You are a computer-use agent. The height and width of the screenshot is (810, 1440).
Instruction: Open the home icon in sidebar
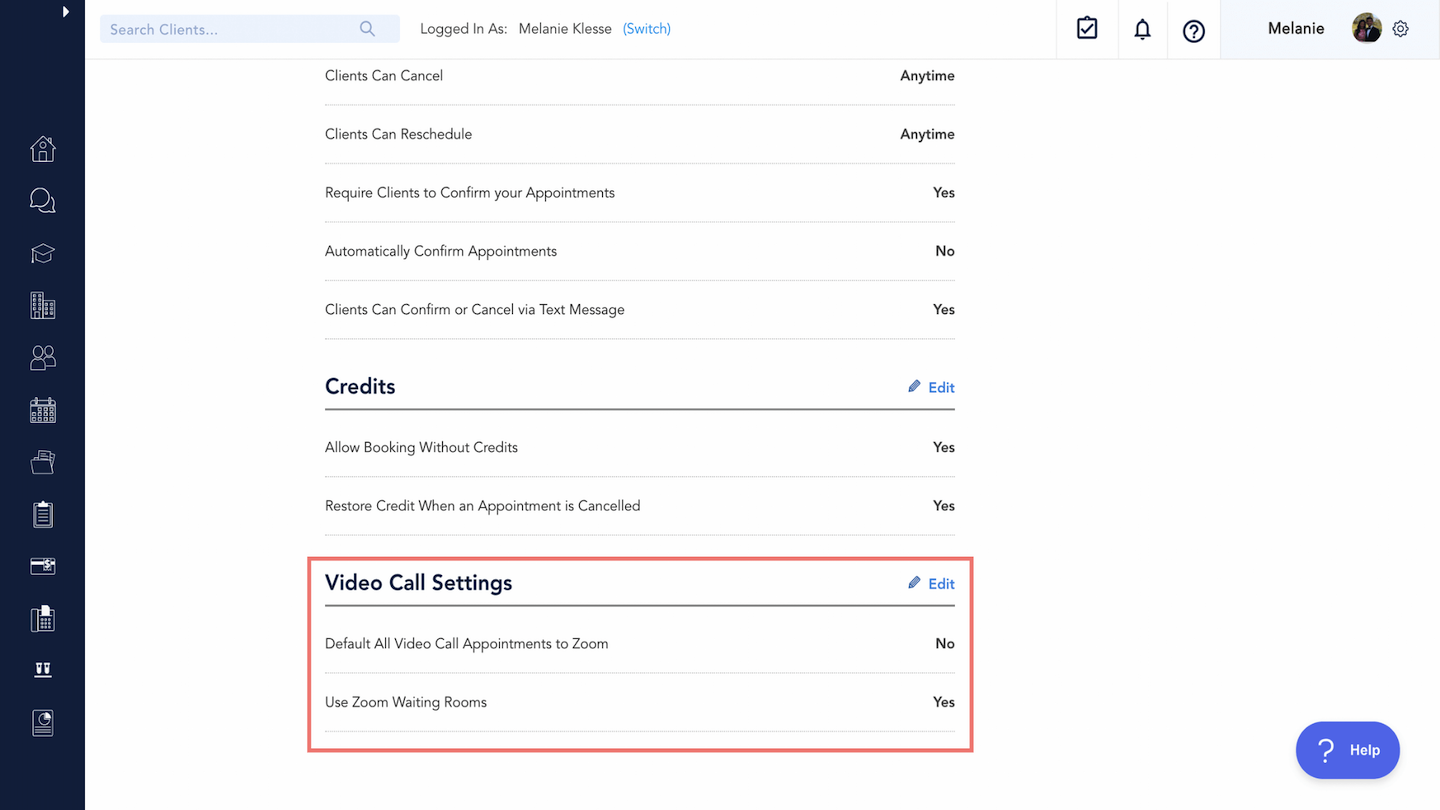click(x=42, y=149)
